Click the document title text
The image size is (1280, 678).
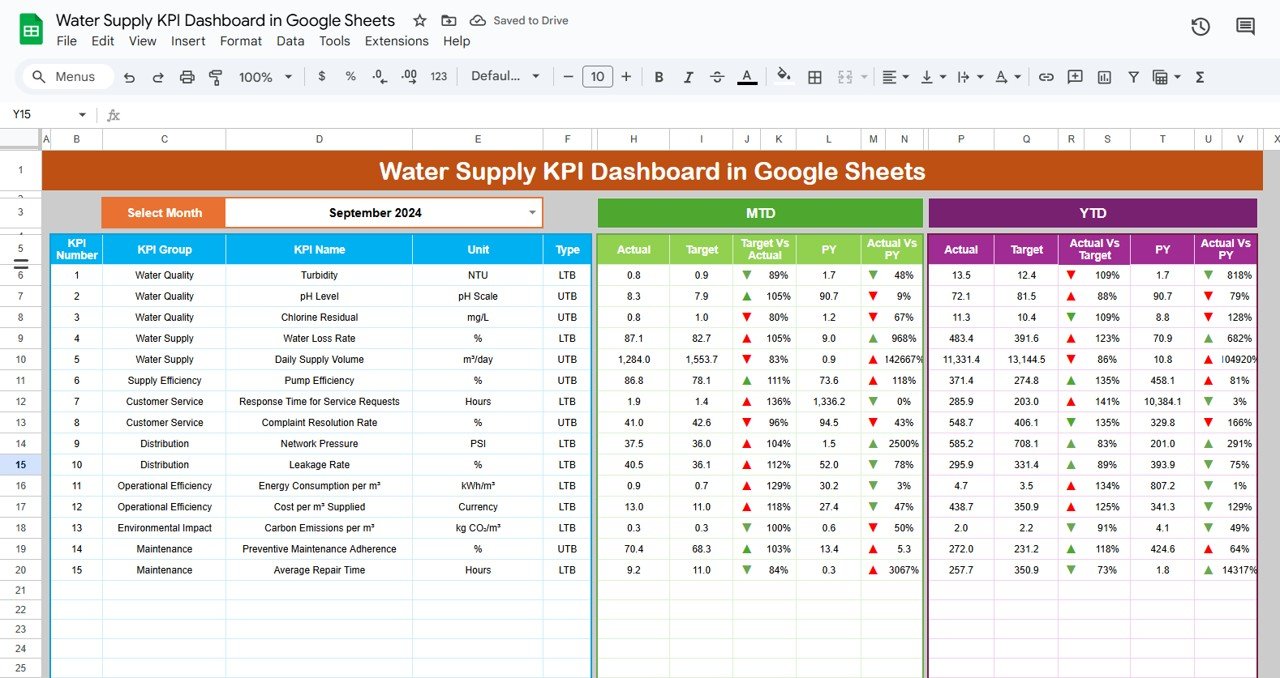pyautogui.click(x=225, y=20)
